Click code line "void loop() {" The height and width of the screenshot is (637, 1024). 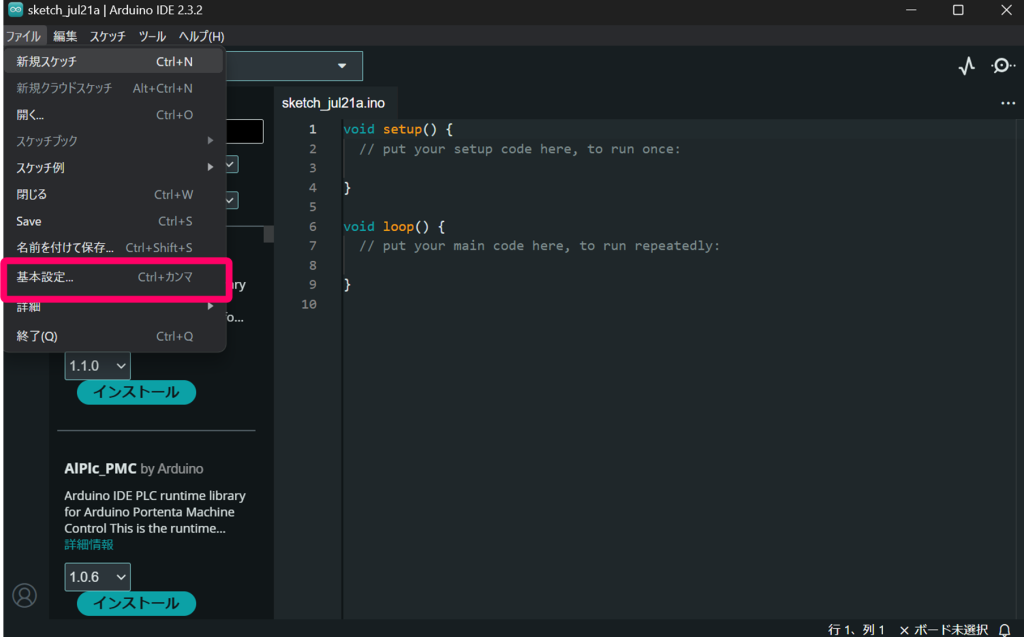tap(394, 227)
